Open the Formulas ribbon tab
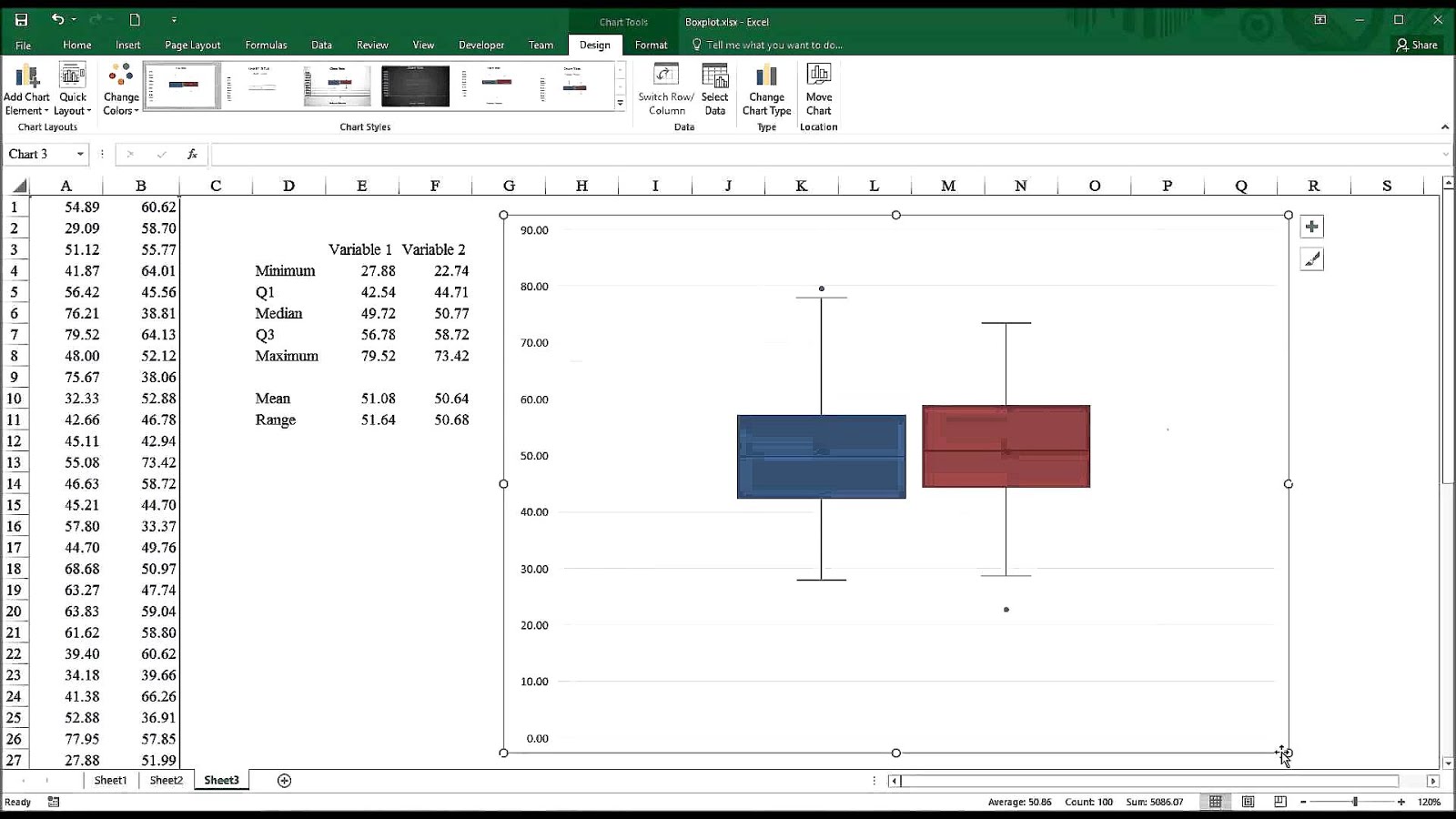Image resolution: width=1456 pixels, height=819 pixels. point(265,44)
